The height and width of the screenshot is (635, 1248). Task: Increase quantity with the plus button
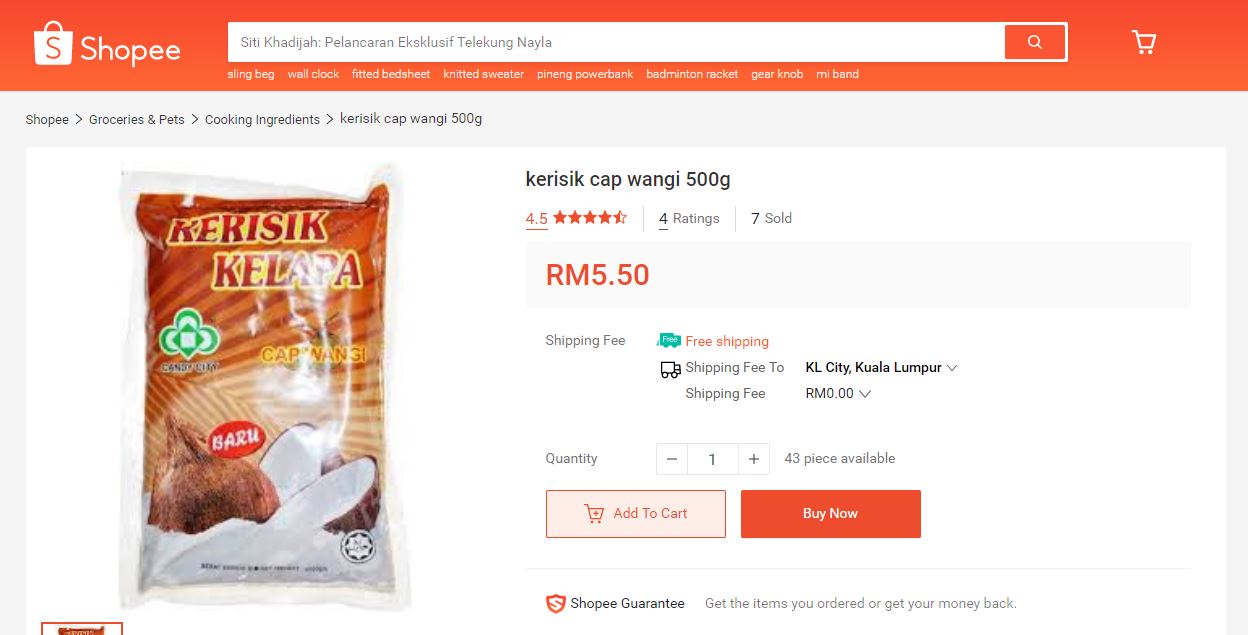[753, 459]
